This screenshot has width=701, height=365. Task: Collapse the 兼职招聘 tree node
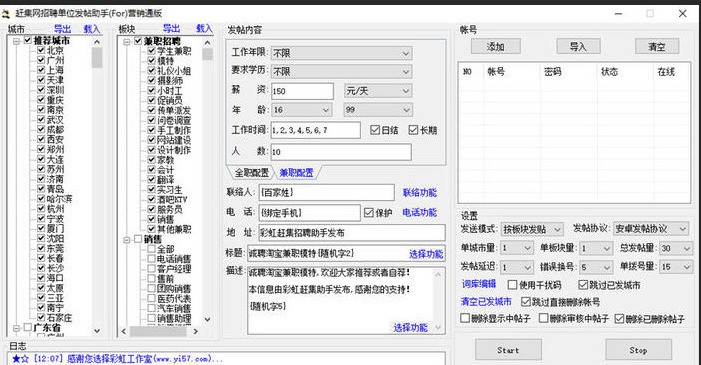tap(127, 41)
